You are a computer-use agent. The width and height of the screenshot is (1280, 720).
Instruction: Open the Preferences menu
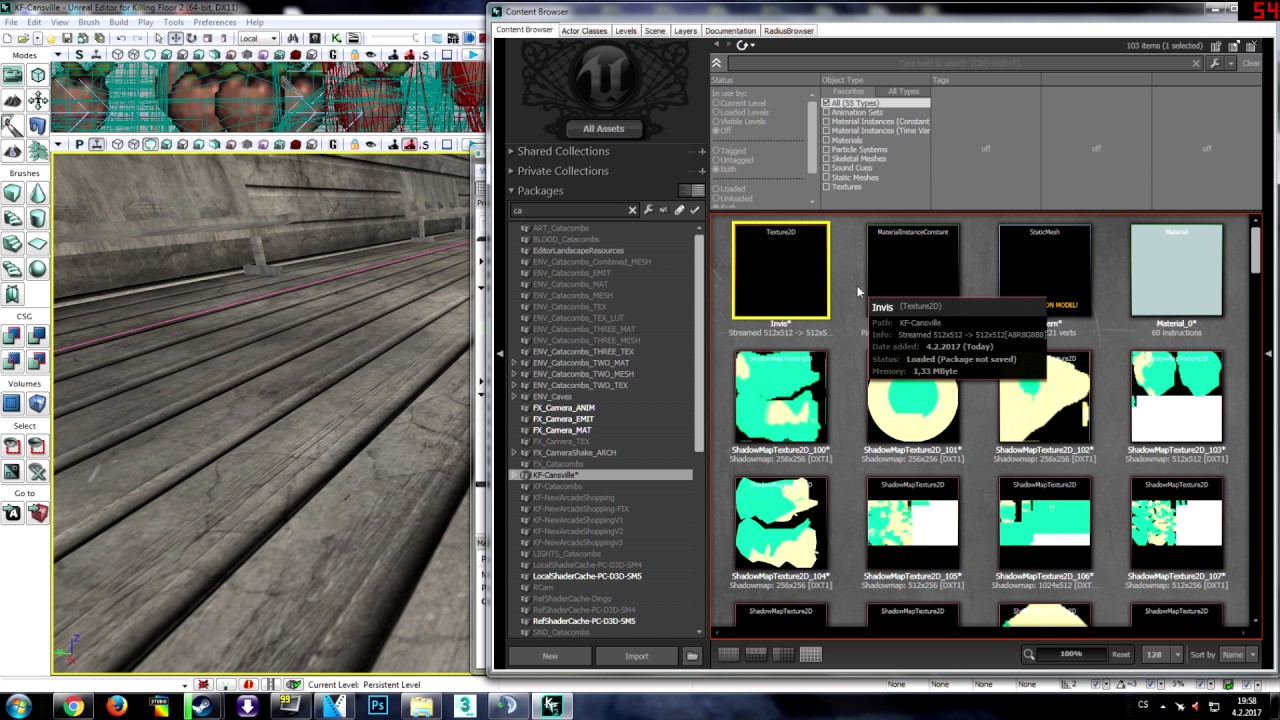(214, 22)
